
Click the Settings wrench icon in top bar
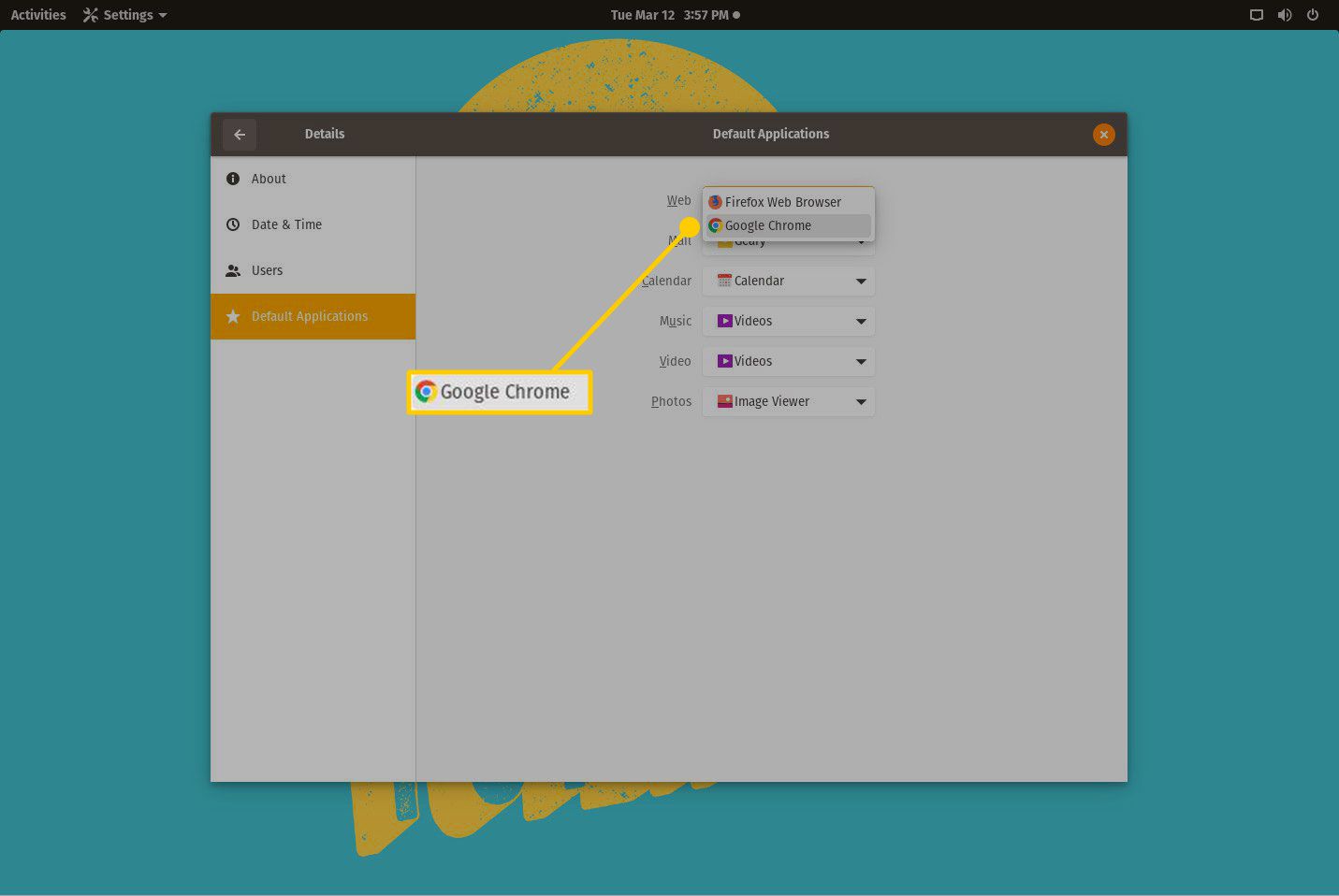pos(90,15)
